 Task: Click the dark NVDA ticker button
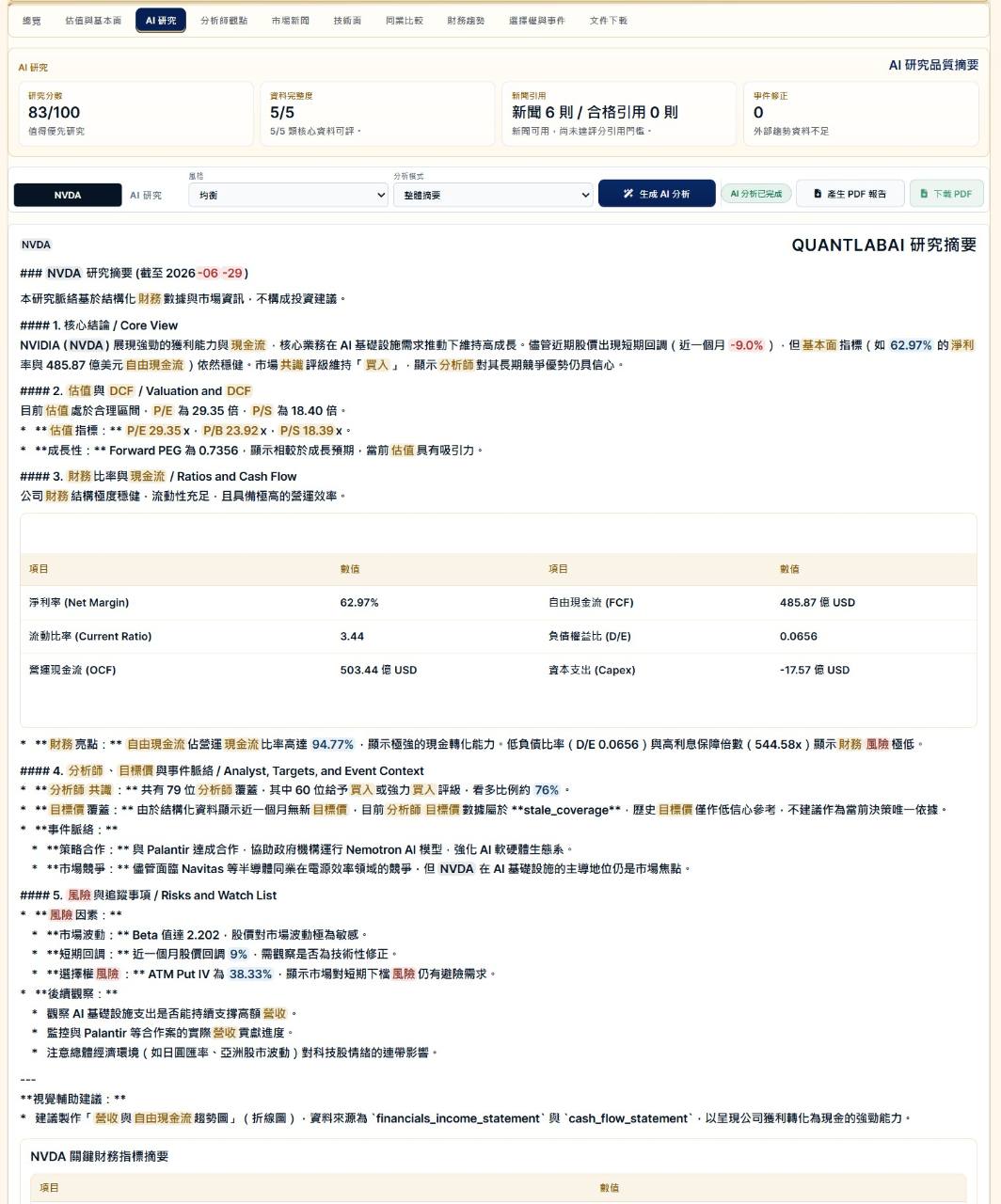tap(67, 195)
